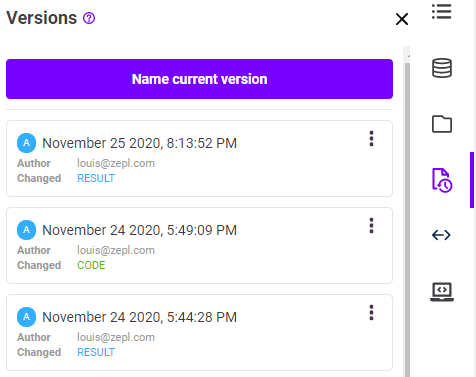Click the Name current version button
476x377 pixels.
tap(199, 79)
